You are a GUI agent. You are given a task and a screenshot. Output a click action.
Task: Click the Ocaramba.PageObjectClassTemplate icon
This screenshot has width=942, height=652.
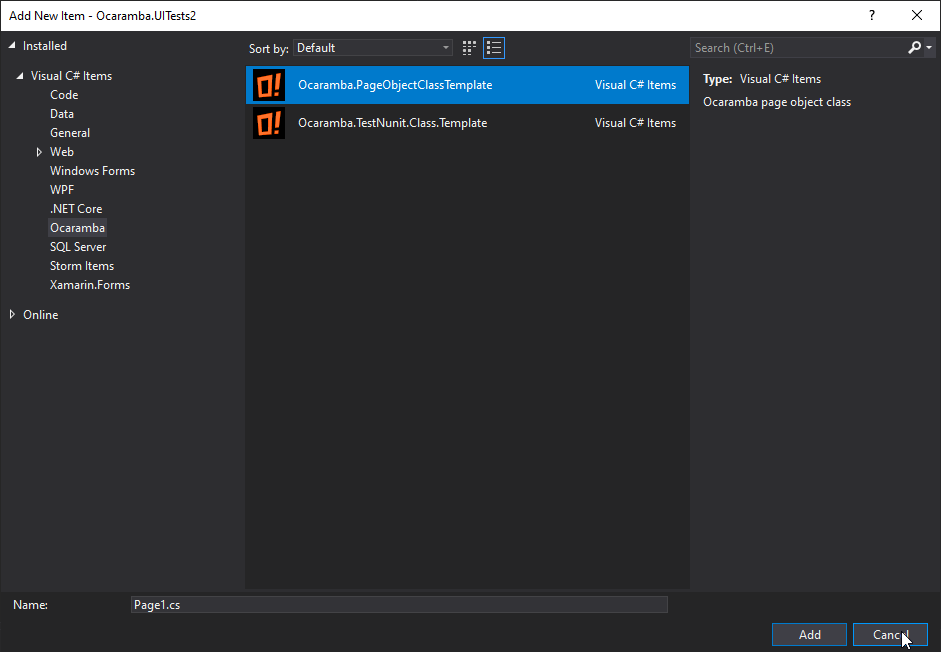click(269, 85)
